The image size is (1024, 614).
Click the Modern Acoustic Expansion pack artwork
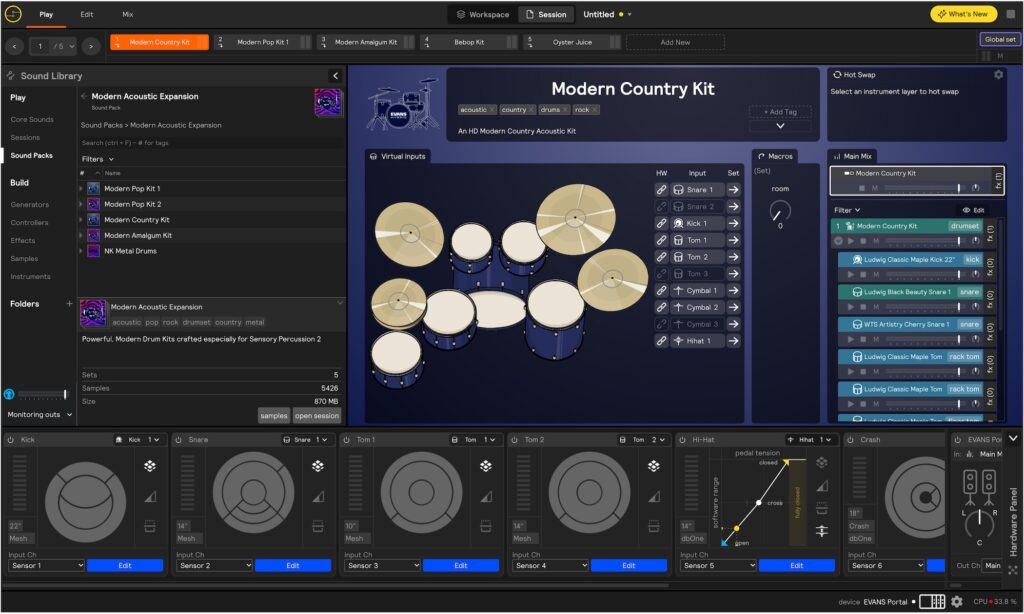tap(328, 103)
